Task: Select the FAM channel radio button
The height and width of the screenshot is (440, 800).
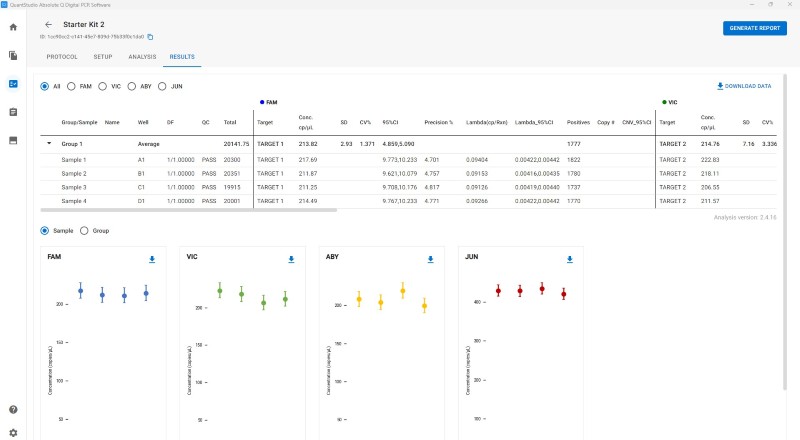Action: (x=71, y=86)
